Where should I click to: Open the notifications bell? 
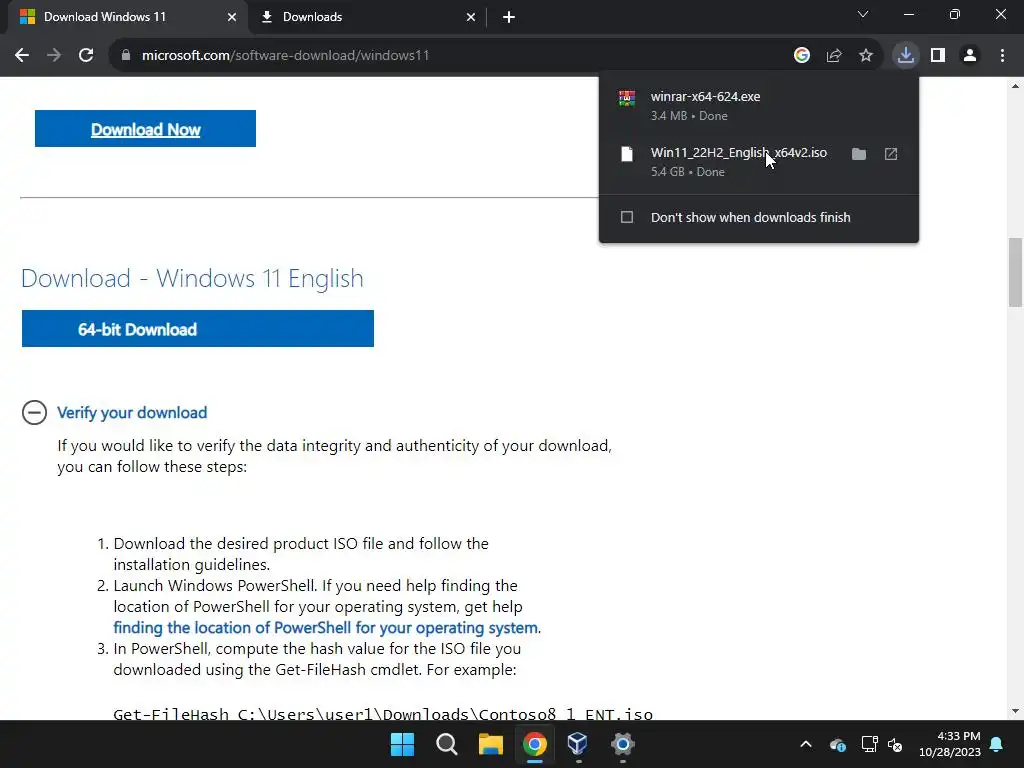point(997,744)
